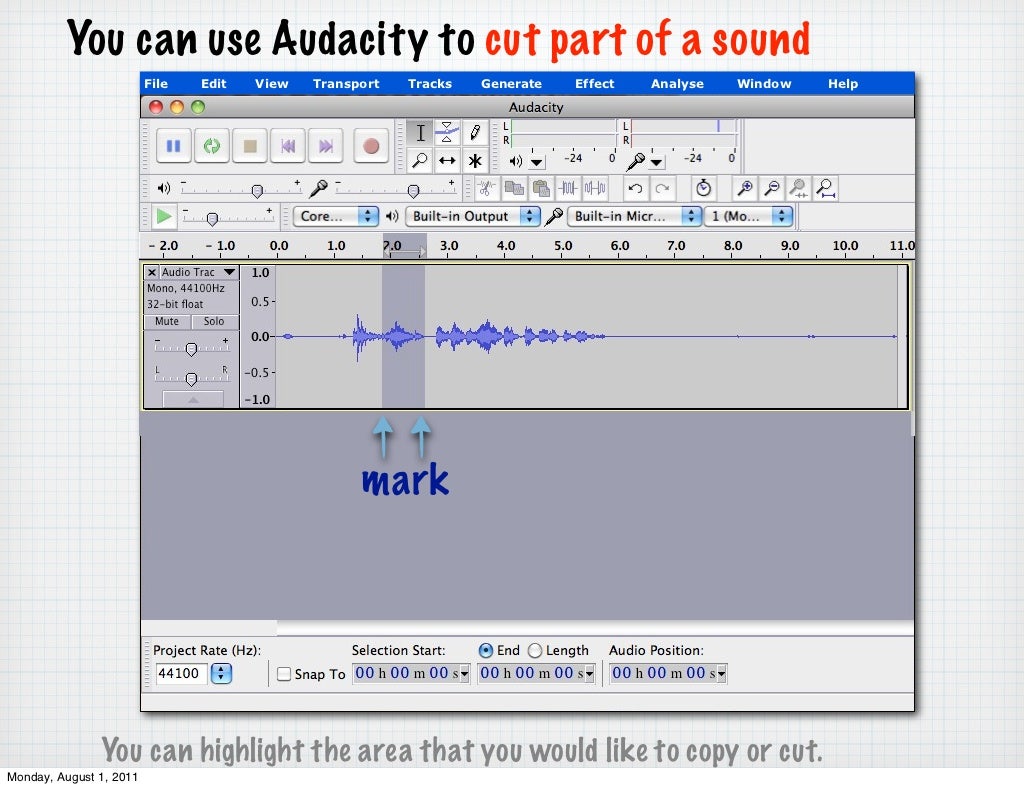1024x788 pixels.
Task: Click the track gain slider
Action: [191, 348]
